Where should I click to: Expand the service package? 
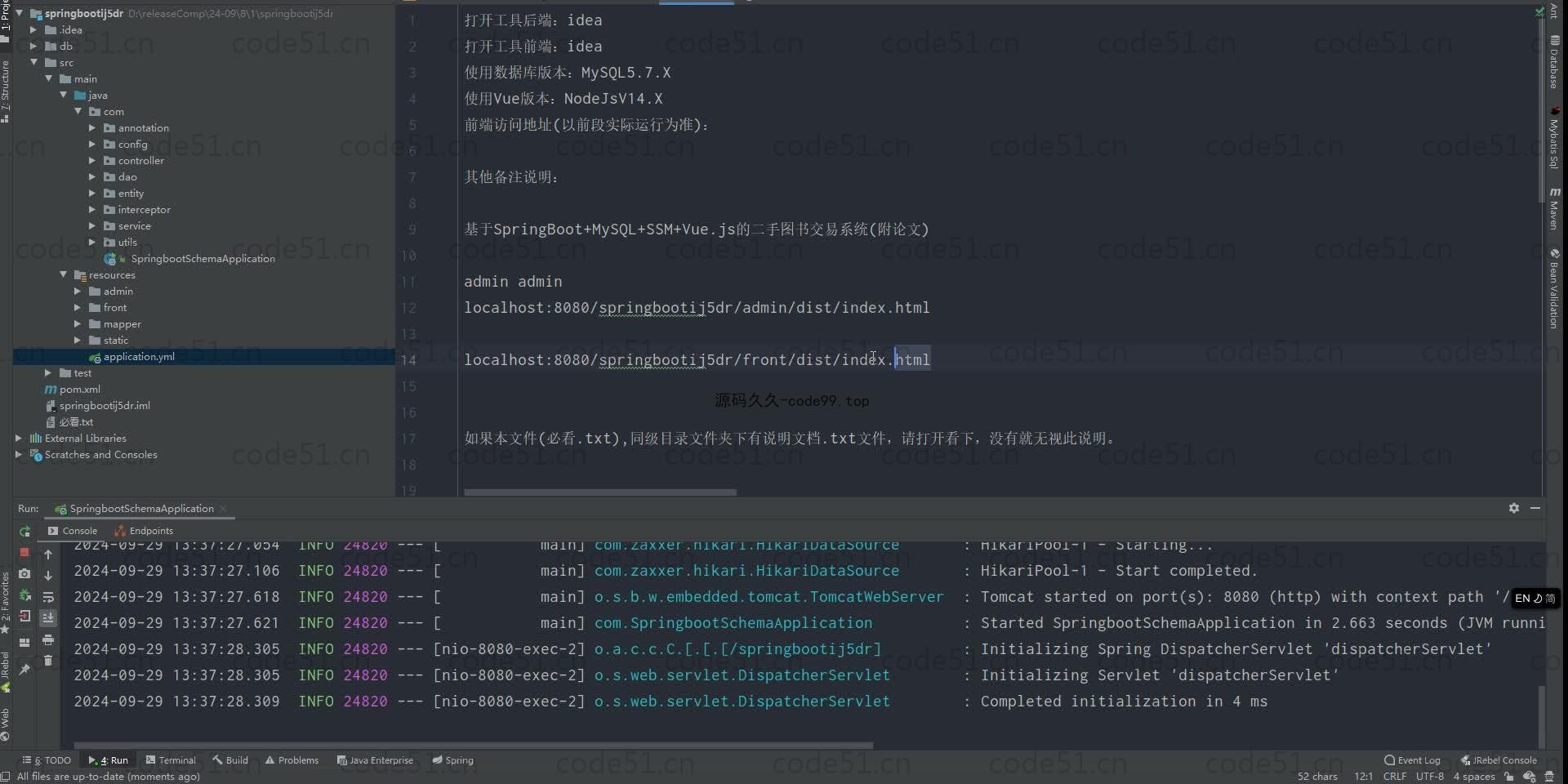[92, 225]
